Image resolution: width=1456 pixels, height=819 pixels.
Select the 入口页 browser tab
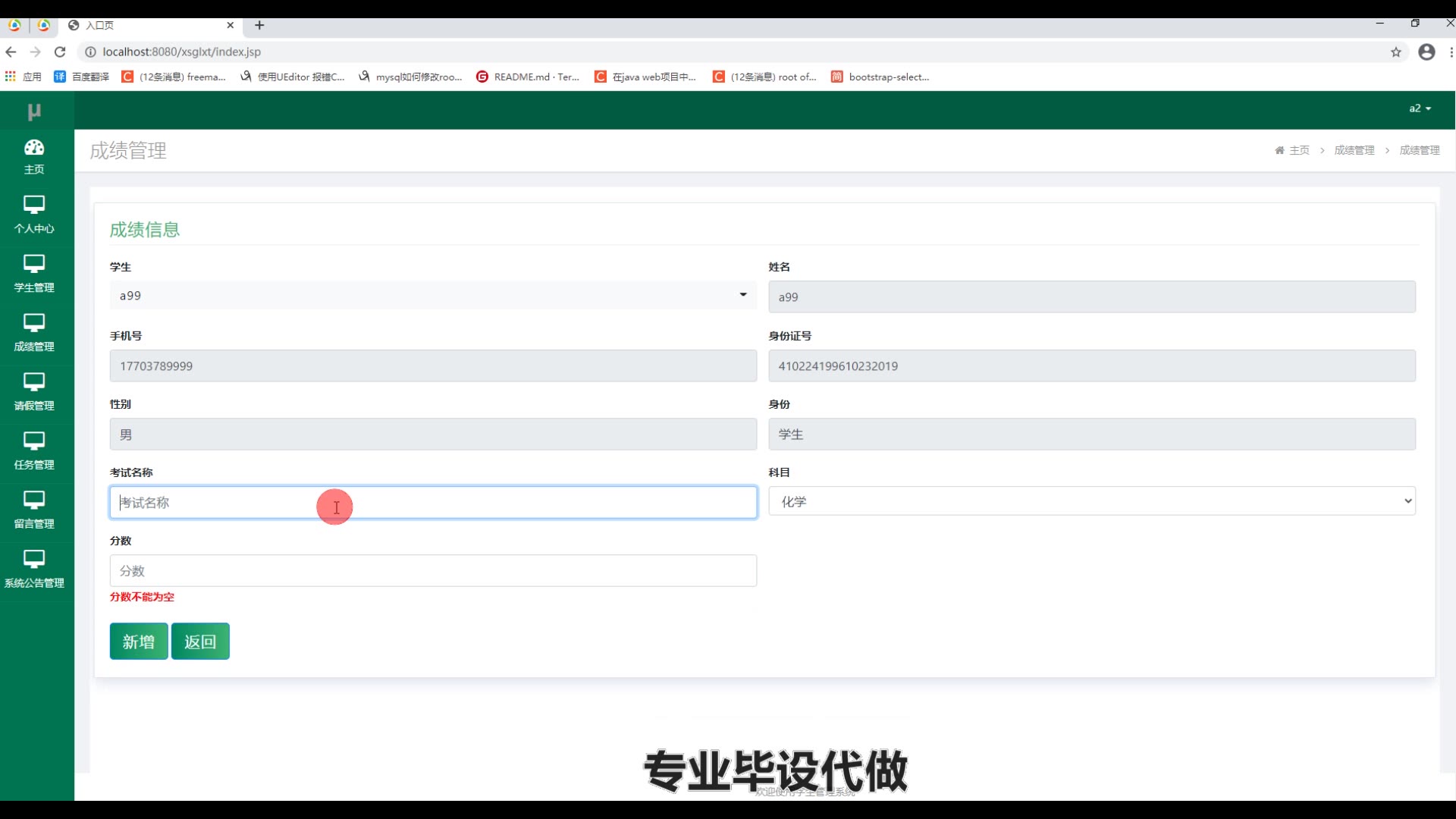coord(152,25)
